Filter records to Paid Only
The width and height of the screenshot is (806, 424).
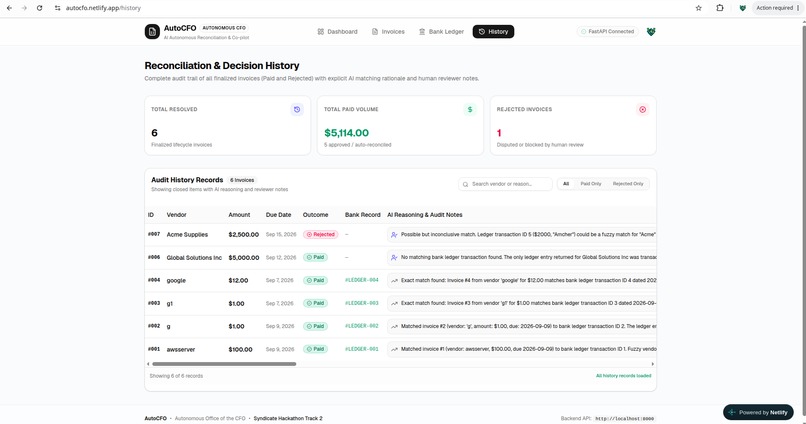point(591,184)
